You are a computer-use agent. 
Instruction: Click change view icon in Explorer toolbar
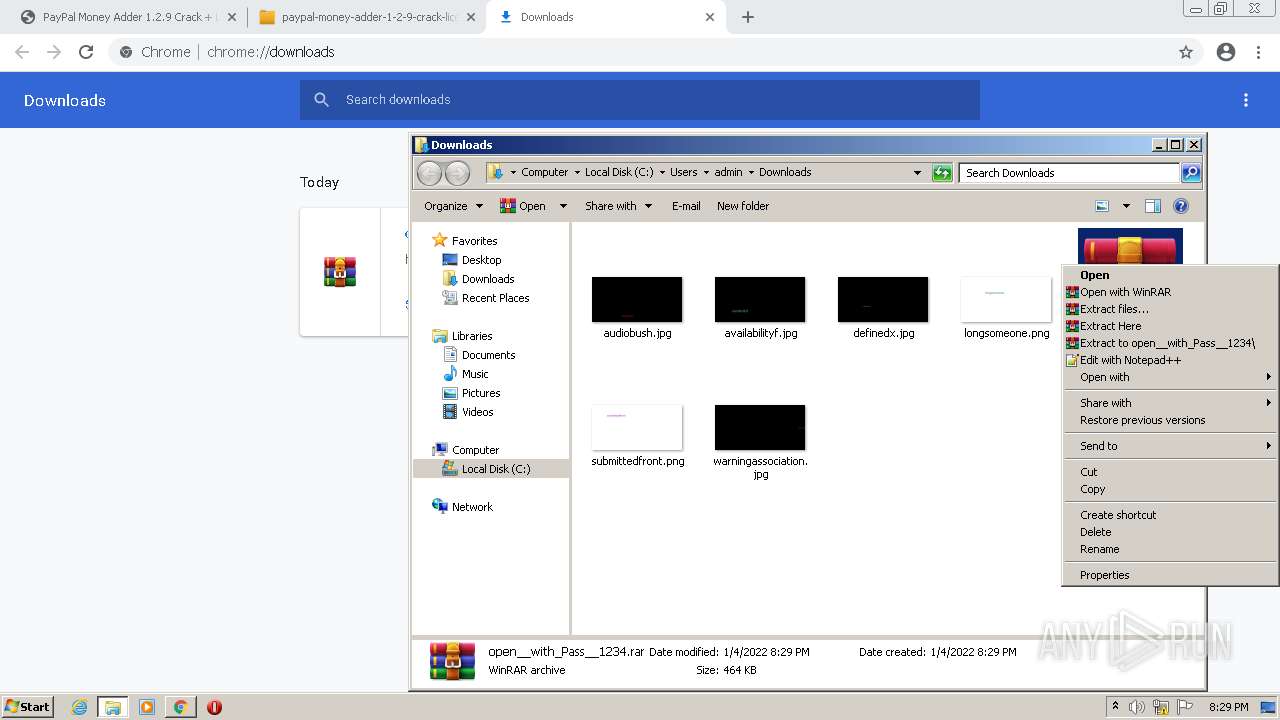click(x=1102, y=206)
